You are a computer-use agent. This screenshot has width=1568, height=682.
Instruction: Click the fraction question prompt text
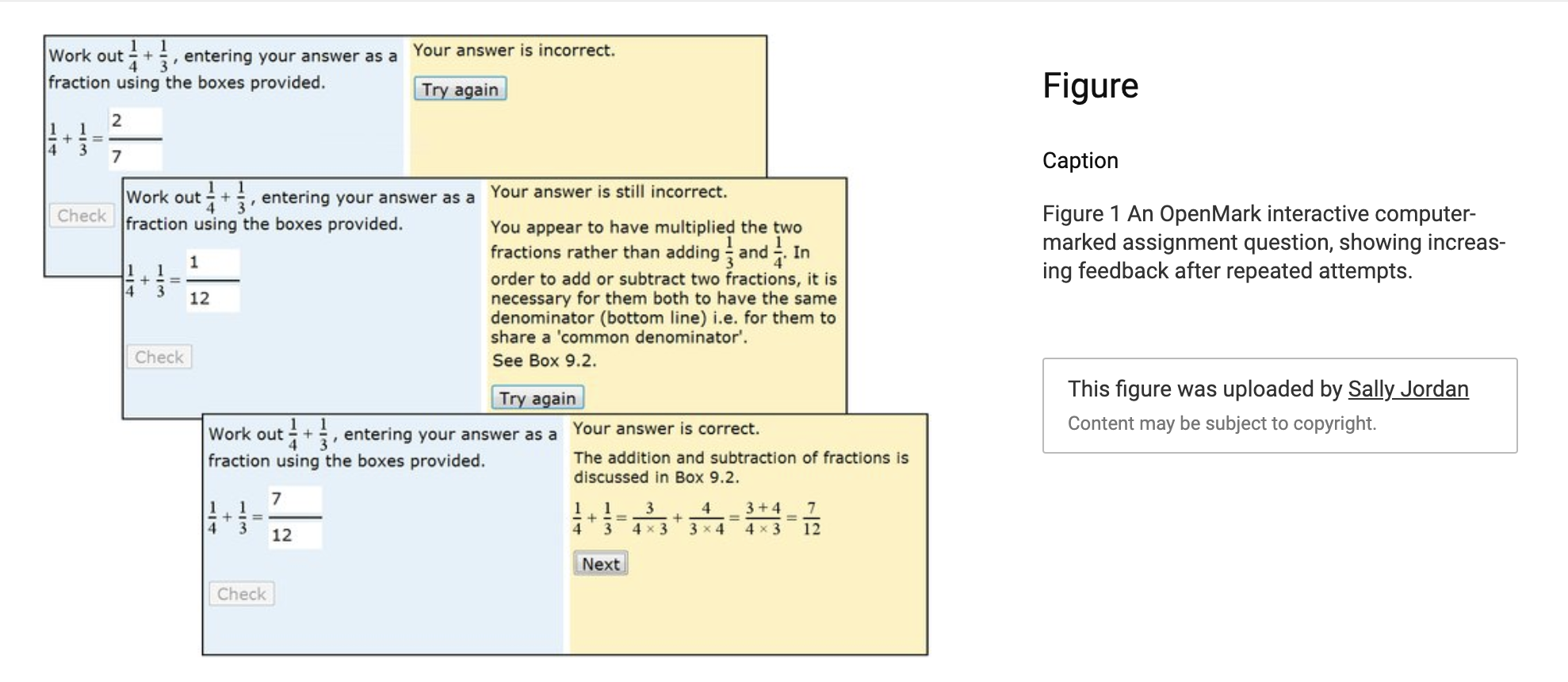(222, 69)
